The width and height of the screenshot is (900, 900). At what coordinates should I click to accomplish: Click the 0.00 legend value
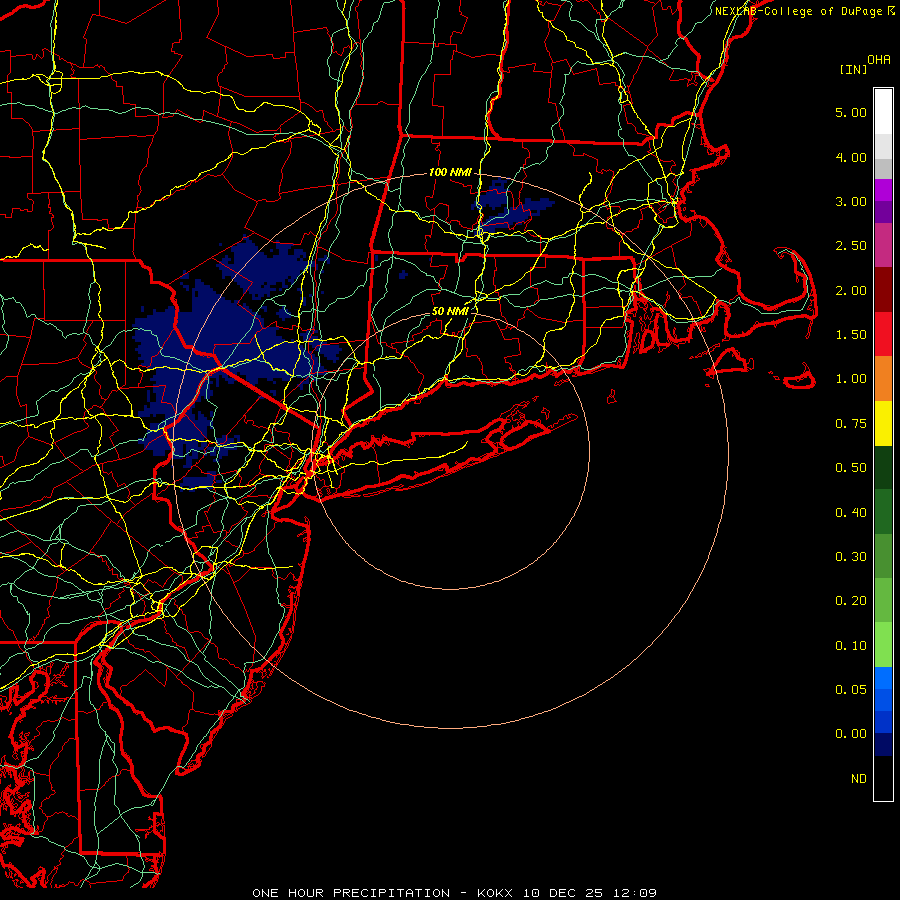click(x=851, y=734)
